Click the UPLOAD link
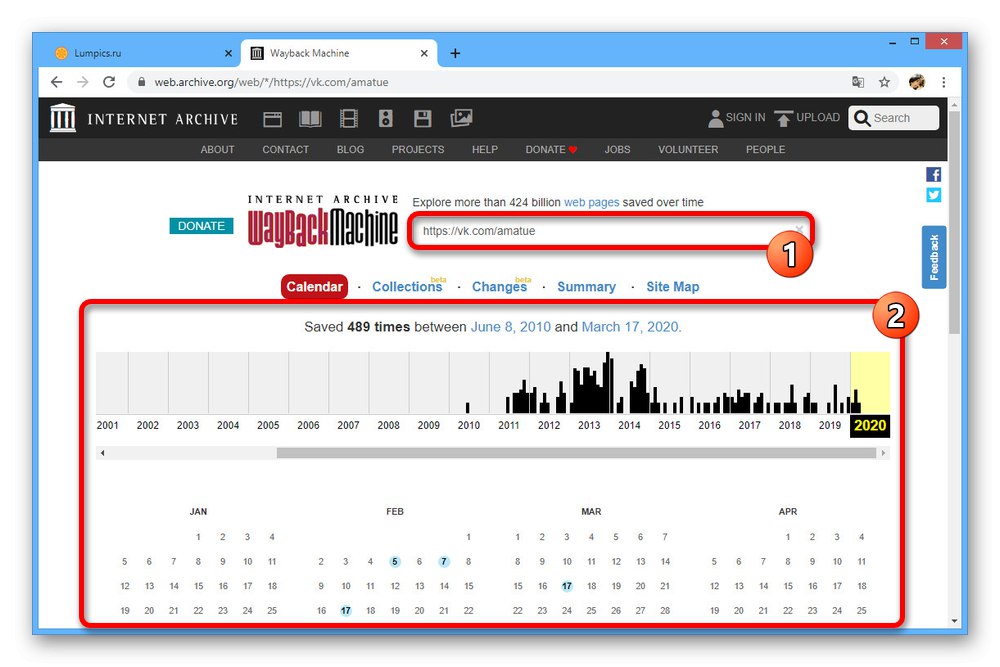 tap(818, 118)
